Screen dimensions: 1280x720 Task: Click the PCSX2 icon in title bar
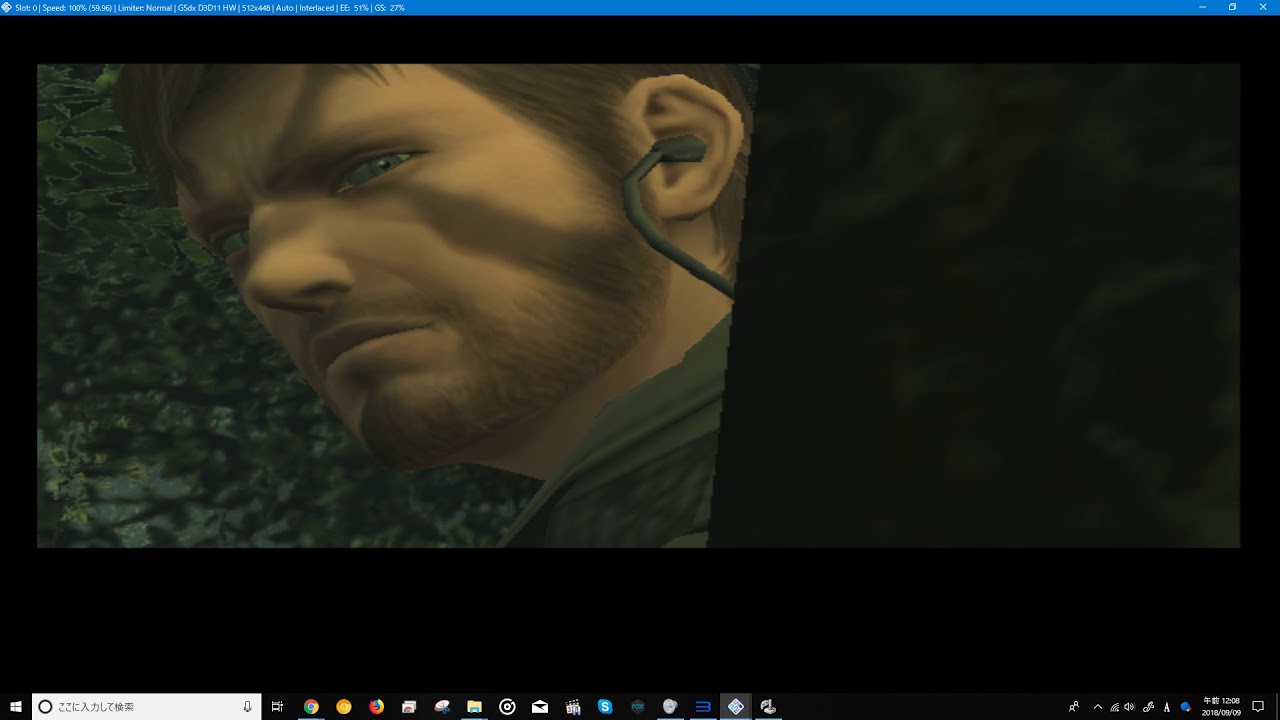click(x=7, y=7)
